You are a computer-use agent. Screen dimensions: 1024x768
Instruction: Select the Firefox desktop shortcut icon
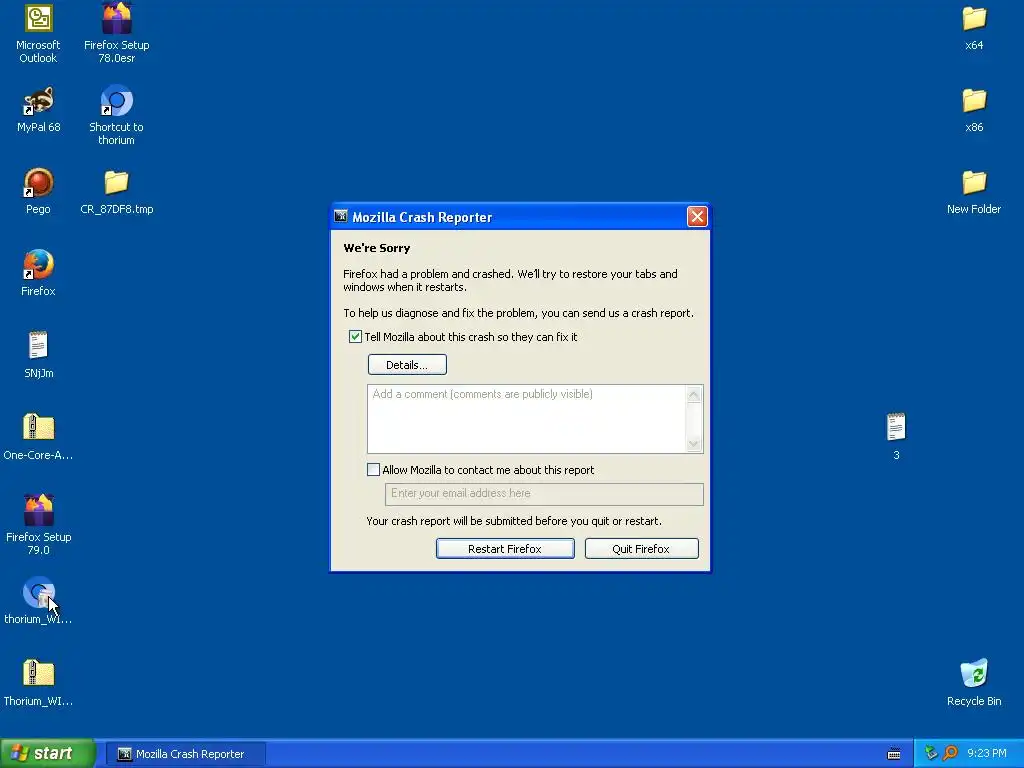[39, 264]
